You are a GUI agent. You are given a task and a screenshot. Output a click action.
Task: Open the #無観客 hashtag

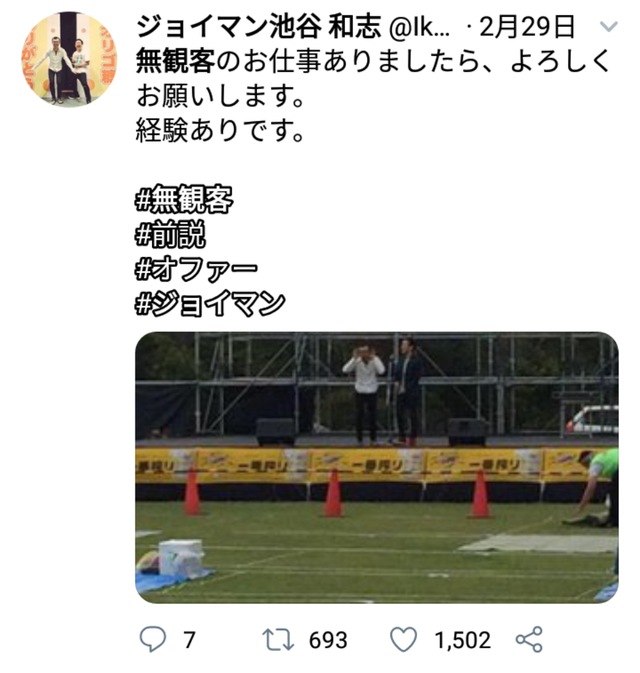point(184,199)
